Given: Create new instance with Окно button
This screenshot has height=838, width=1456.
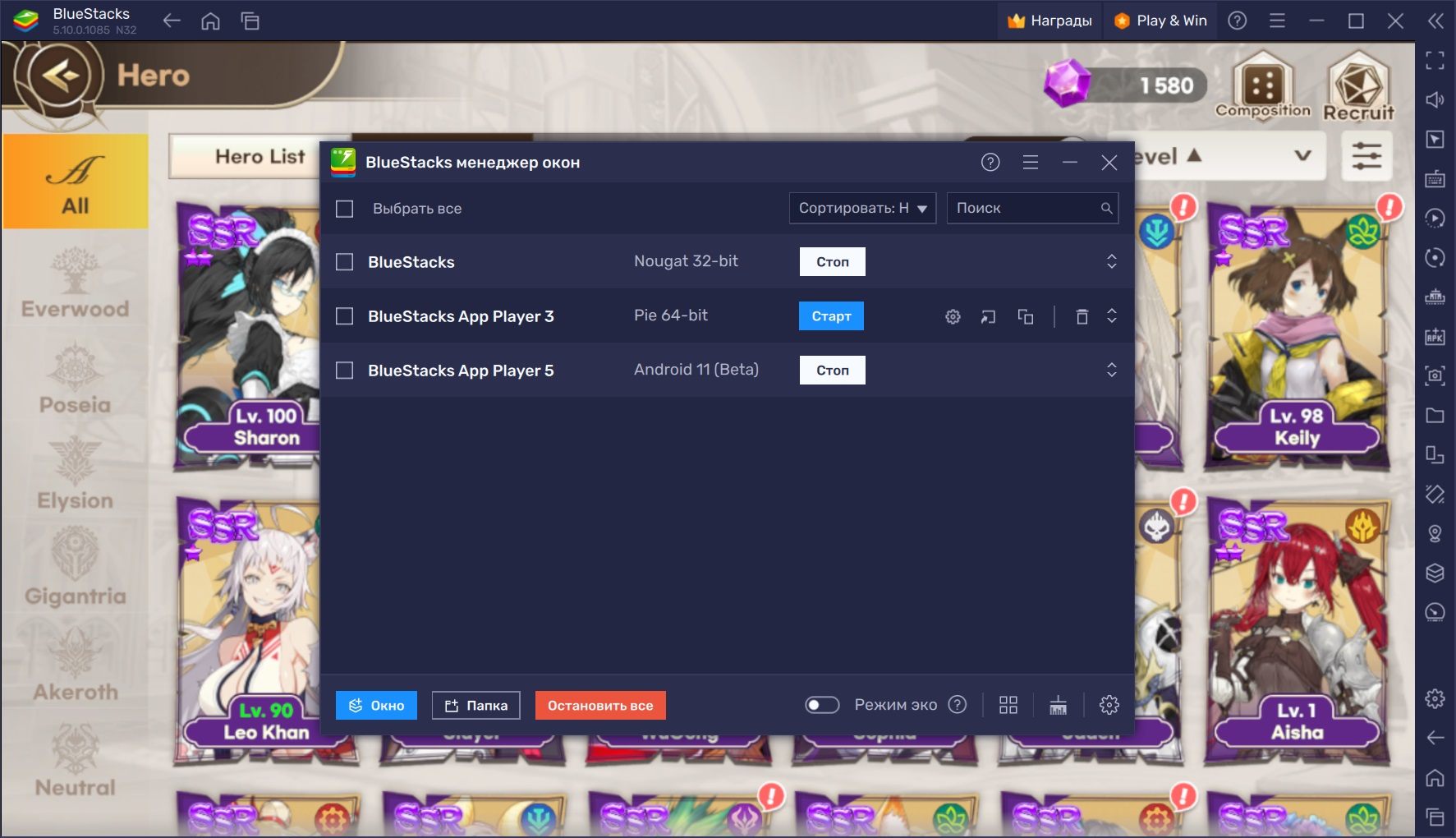Looking at the screenshot, I should coord(376,706).
